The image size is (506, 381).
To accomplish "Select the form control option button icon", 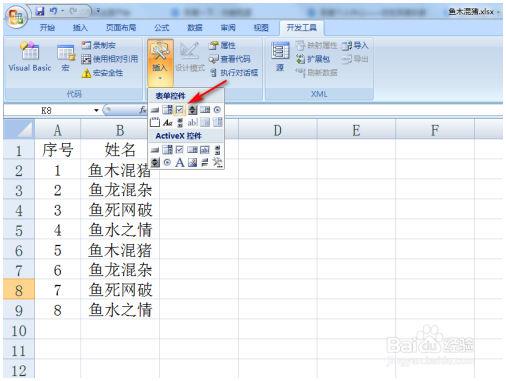I will 217,109.
